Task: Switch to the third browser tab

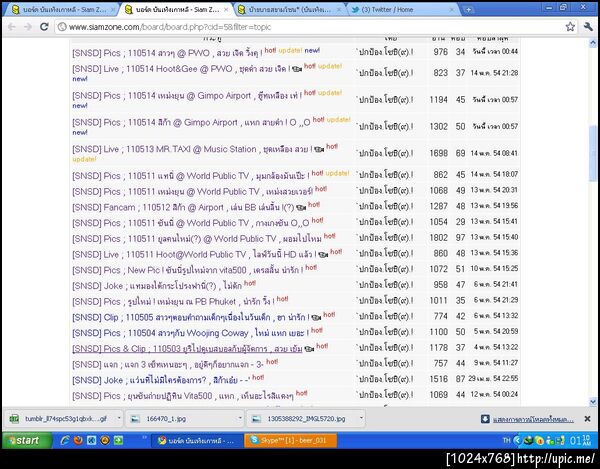Action: click(289, 10)
